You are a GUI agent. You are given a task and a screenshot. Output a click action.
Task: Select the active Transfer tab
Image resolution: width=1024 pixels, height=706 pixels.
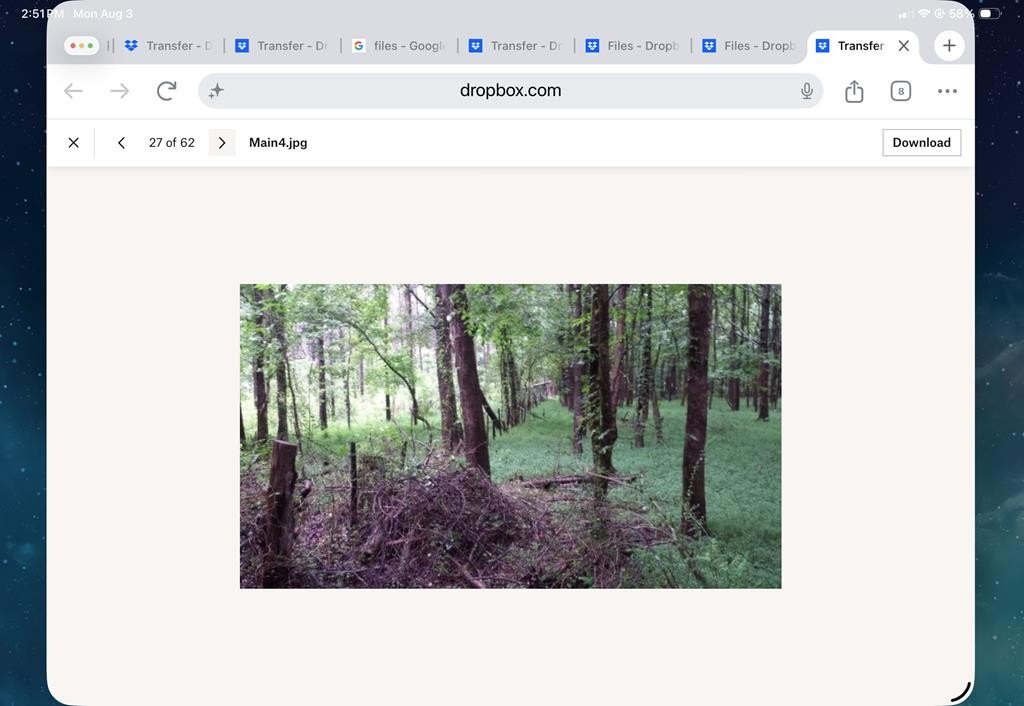click(852, 46)
